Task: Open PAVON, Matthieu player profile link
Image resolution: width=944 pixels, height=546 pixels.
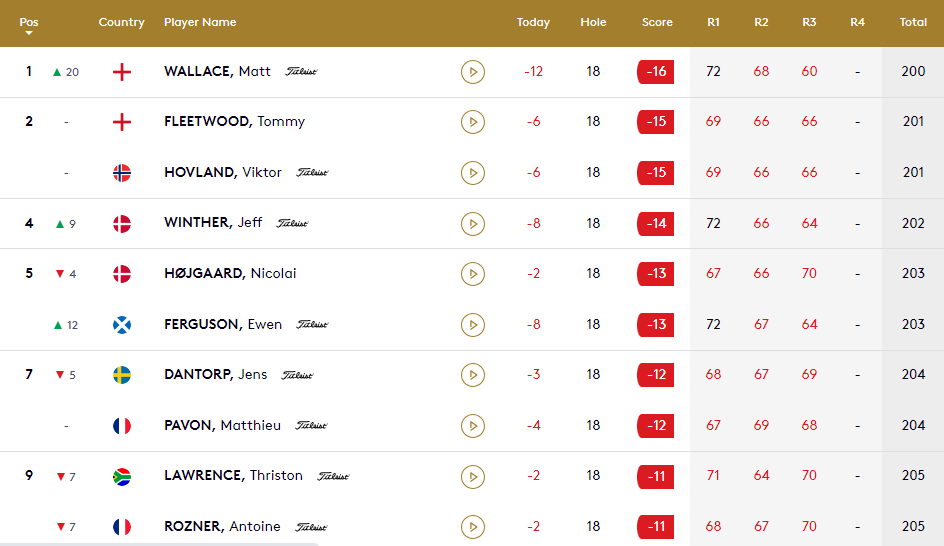Action: point(223,425)
